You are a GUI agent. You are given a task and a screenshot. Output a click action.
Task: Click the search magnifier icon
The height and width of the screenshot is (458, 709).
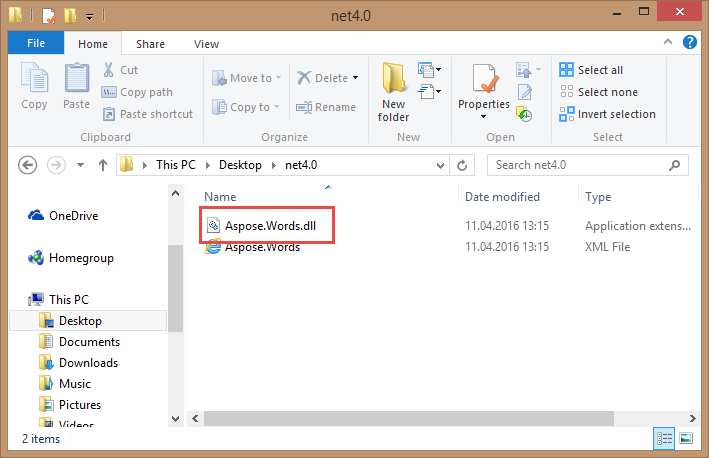coord(674,165)
